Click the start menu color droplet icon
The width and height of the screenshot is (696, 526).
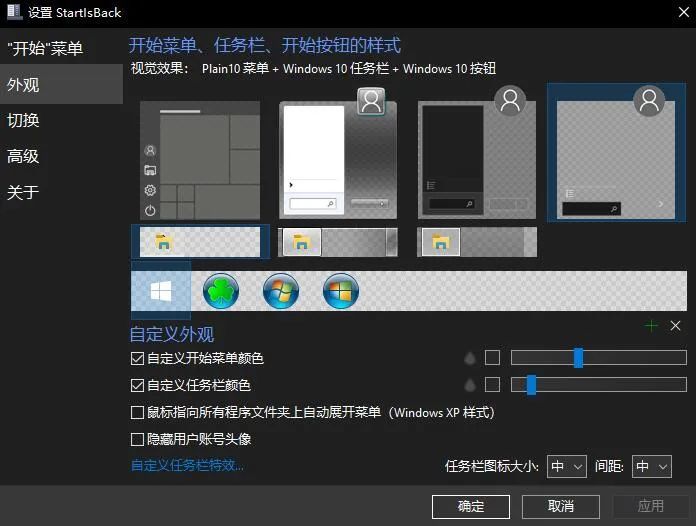click(x=470, y=358)
